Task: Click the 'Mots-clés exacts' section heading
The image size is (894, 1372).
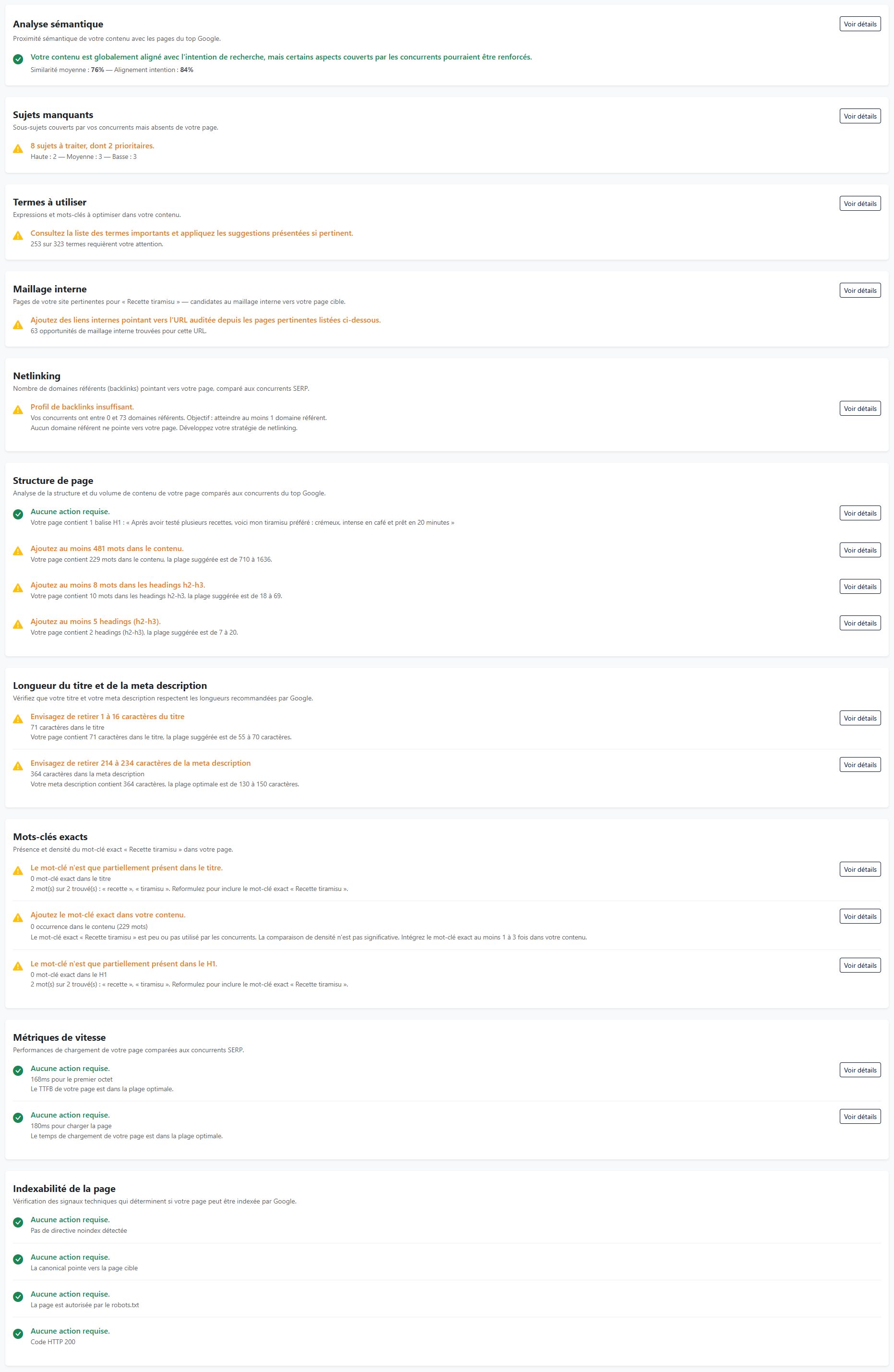Action: click(50, 837)
